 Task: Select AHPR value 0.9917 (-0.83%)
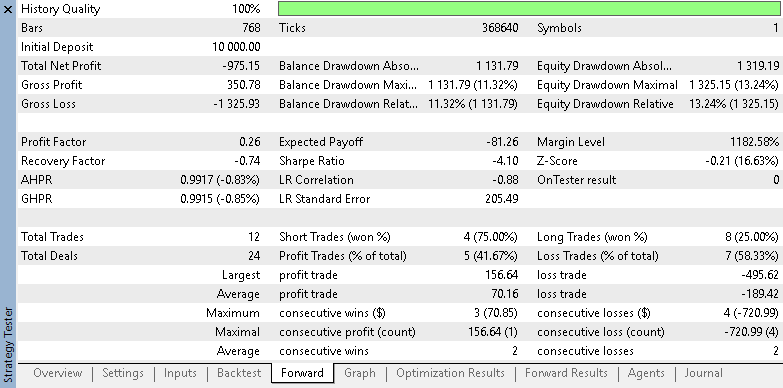pyautogui.click(x=220, y=180)
